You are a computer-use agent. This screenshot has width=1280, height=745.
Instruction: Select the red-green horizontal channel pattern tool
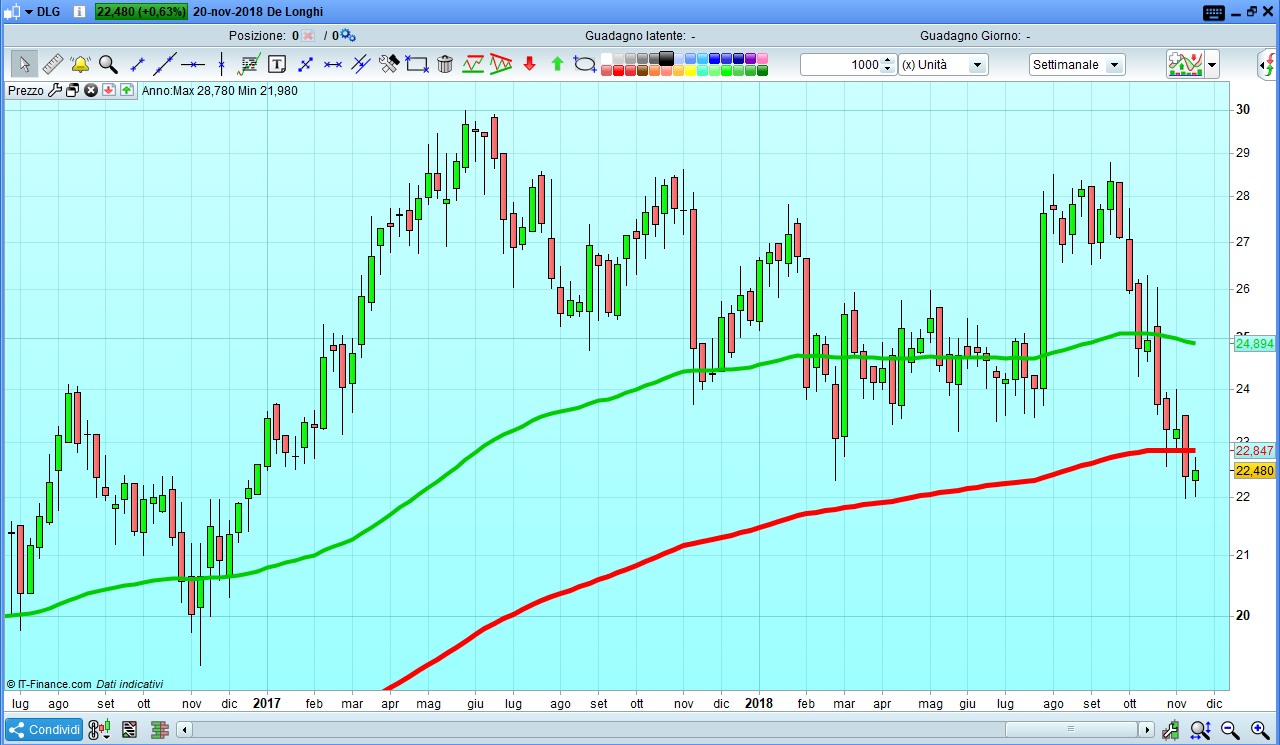point(473,65)
